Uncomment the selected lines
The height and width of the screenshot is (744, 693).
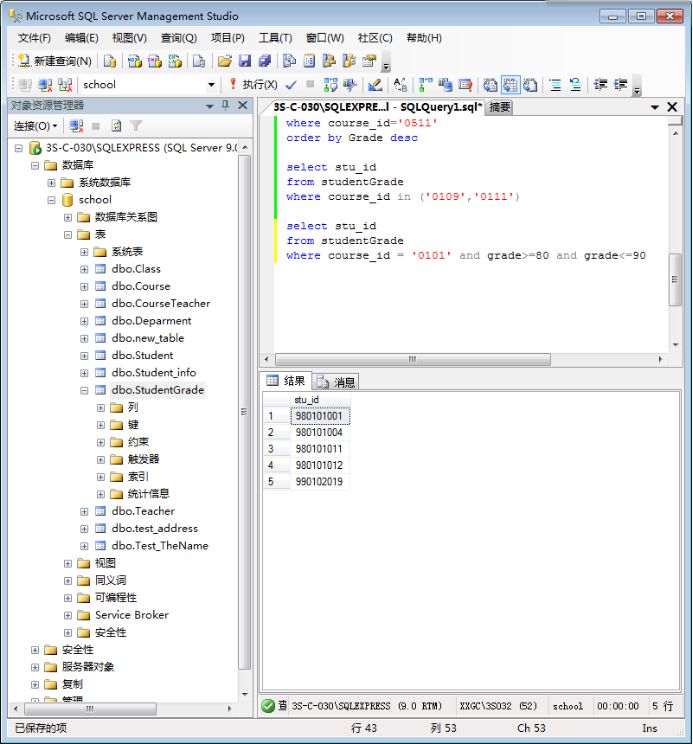coord(575,85)
